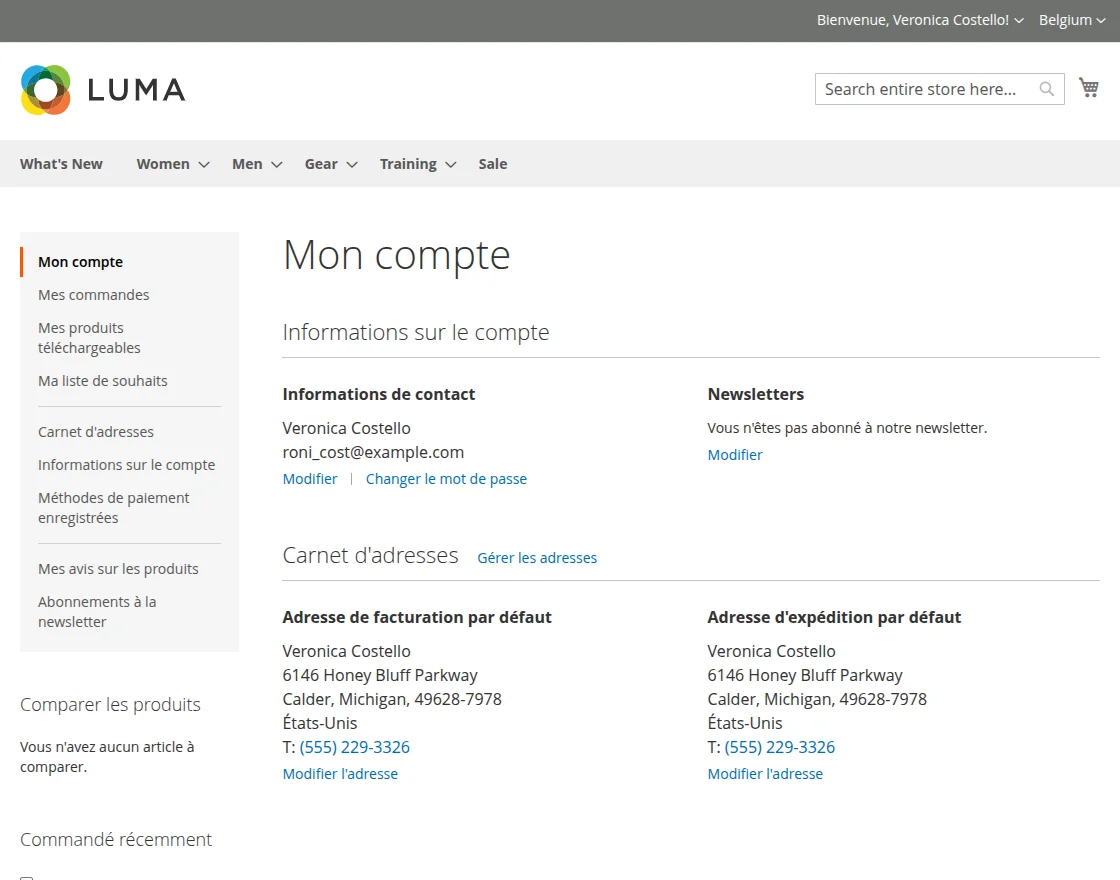Open the Men category dropdown arrow

coord(275,165)
